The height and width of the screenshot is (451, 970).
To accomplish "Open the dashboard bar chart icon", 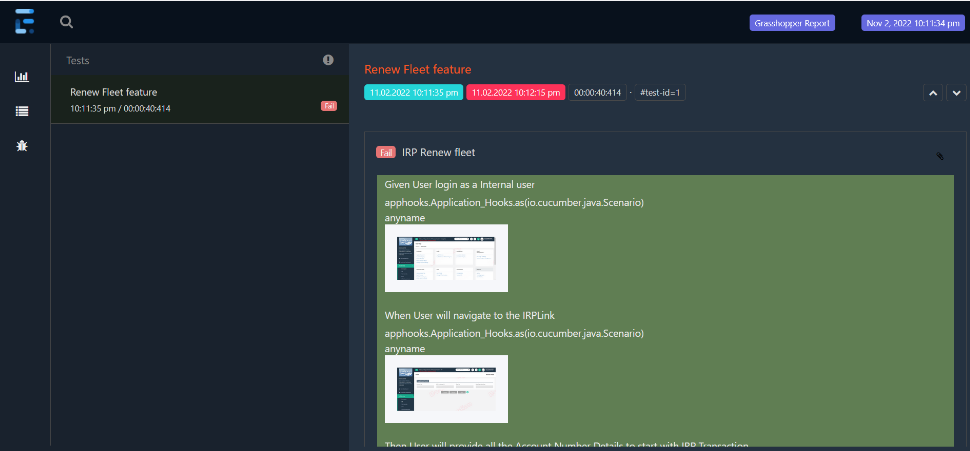I will click(x=22, y=77).
